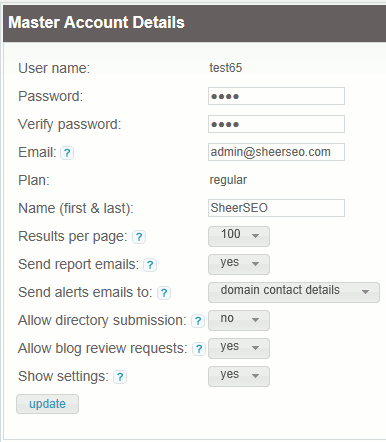The height and width of the screenshot is (442, 386).
Task: Click the Allow blog review requests: label
Action: coord(103,349)
